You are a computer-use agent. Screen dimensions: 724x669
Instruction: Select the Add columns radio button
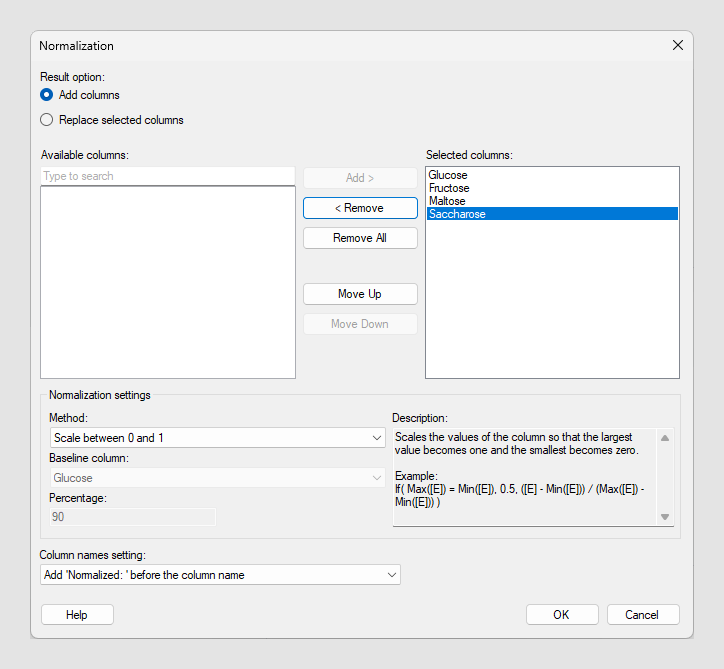[x=47, y=95]
